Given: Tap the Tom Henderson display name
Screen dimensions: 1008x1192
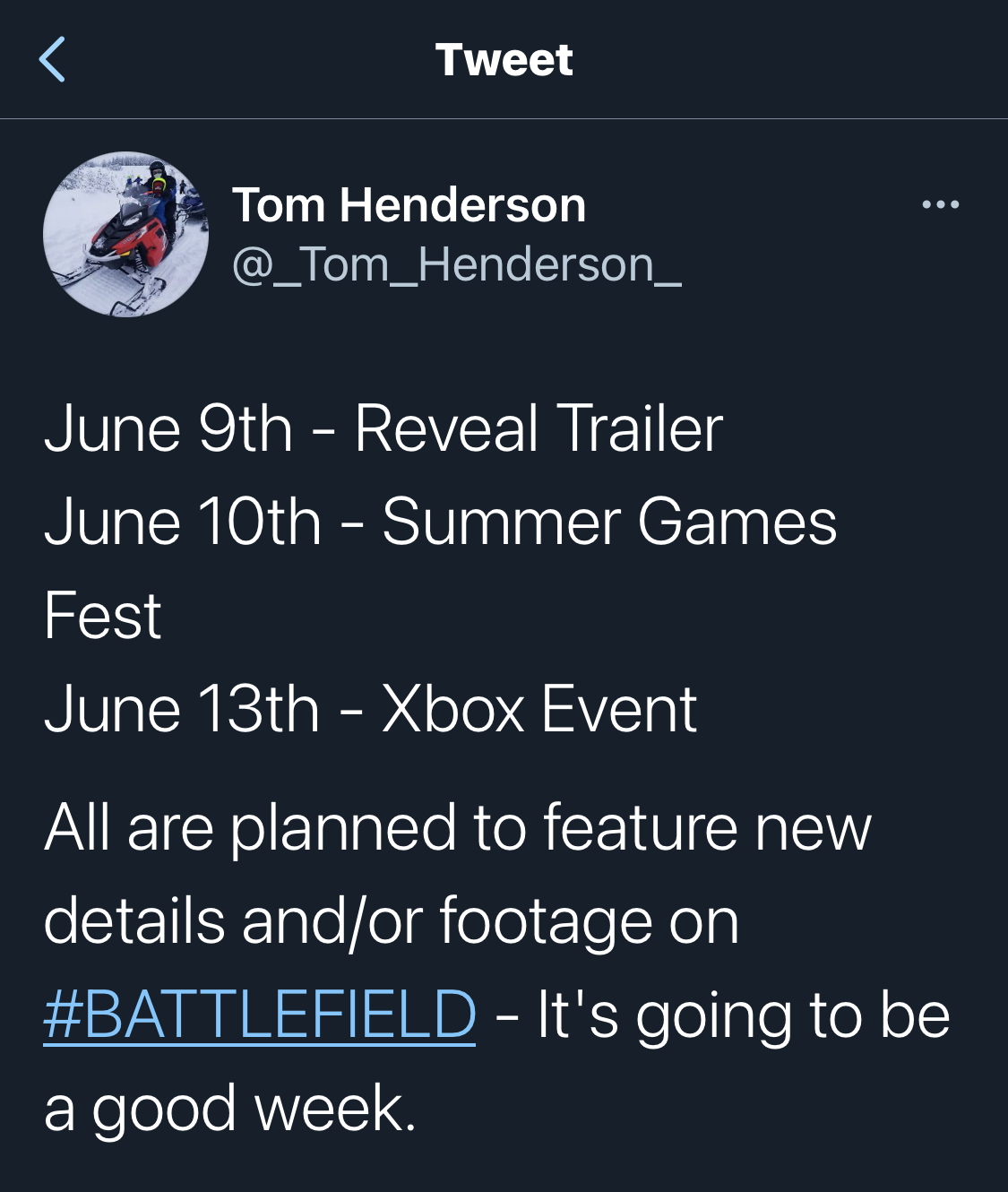Looking at the screenshot, I should click(409, 205).
